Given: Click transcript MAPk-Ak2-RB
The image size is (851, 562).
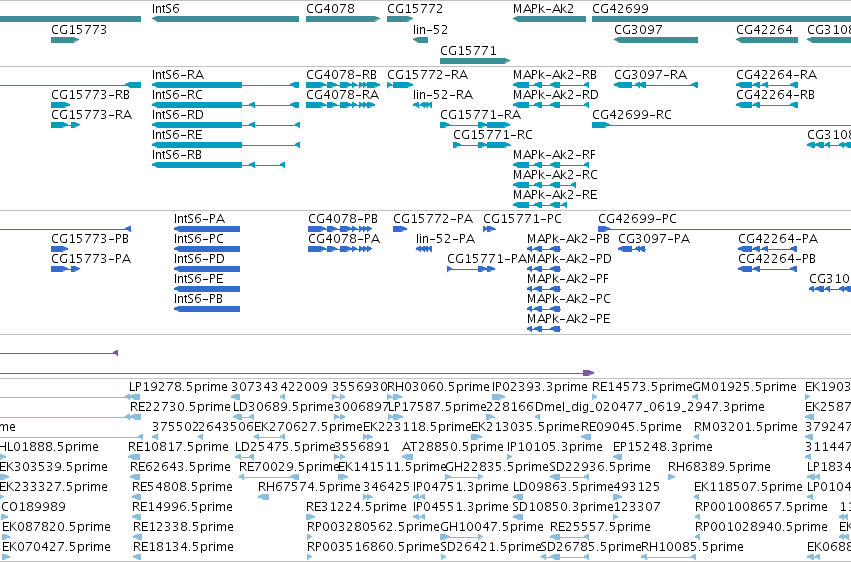Looking at the screenshot, I should tap(549, 85).
